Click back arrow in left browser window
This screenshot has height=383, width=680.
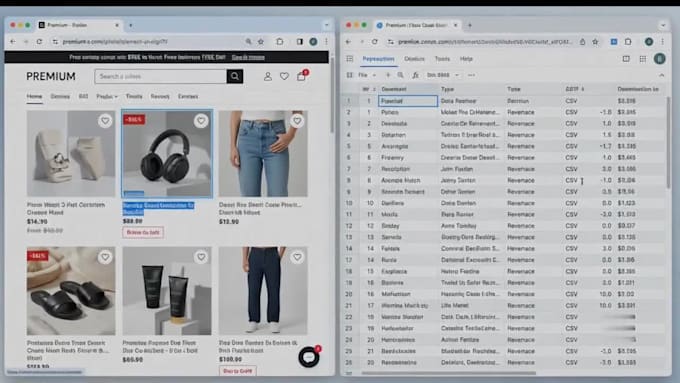point(13,42)
